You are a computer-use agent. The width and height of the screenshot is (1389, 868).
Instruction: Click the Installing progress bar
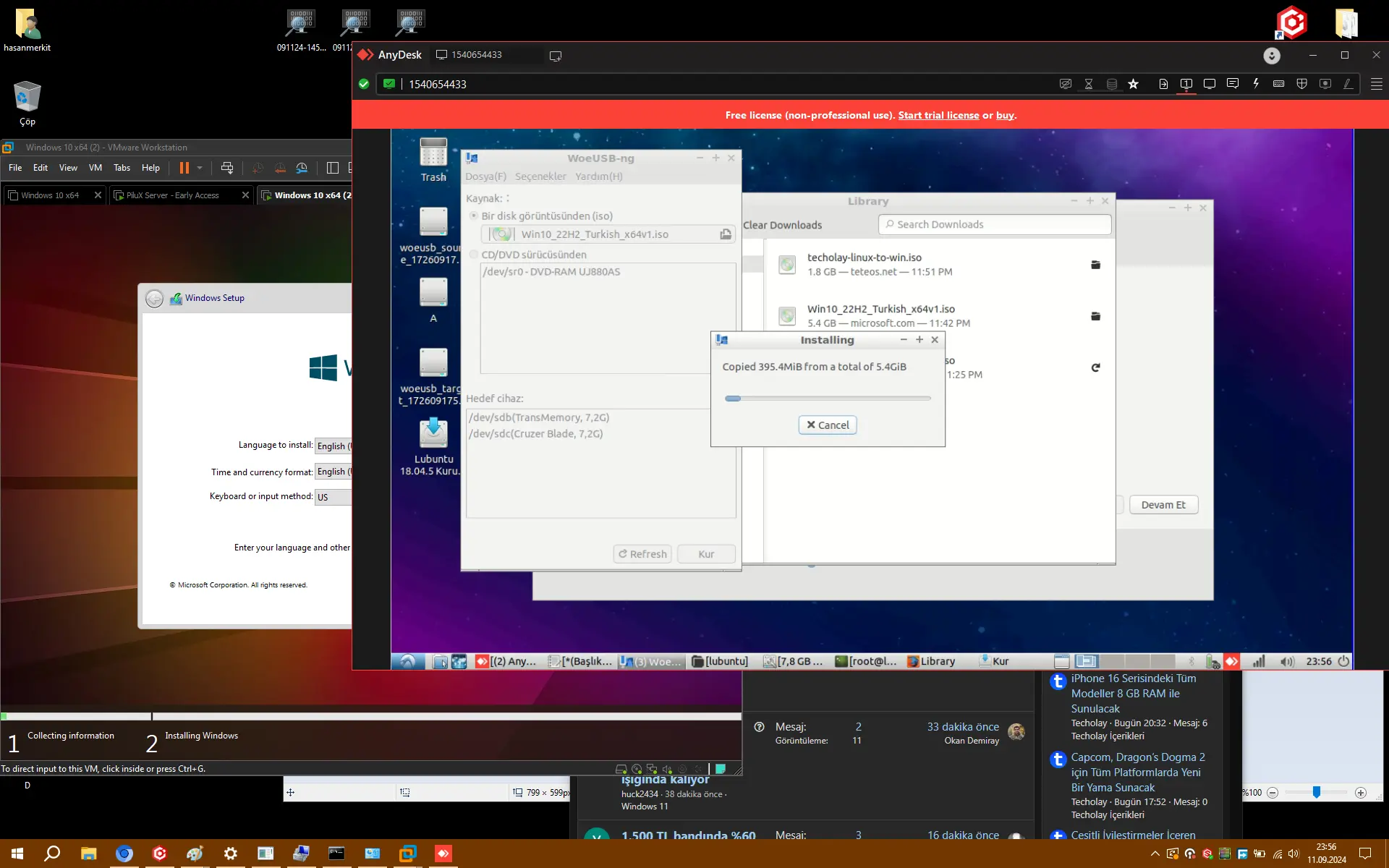[x=828, y=399]
